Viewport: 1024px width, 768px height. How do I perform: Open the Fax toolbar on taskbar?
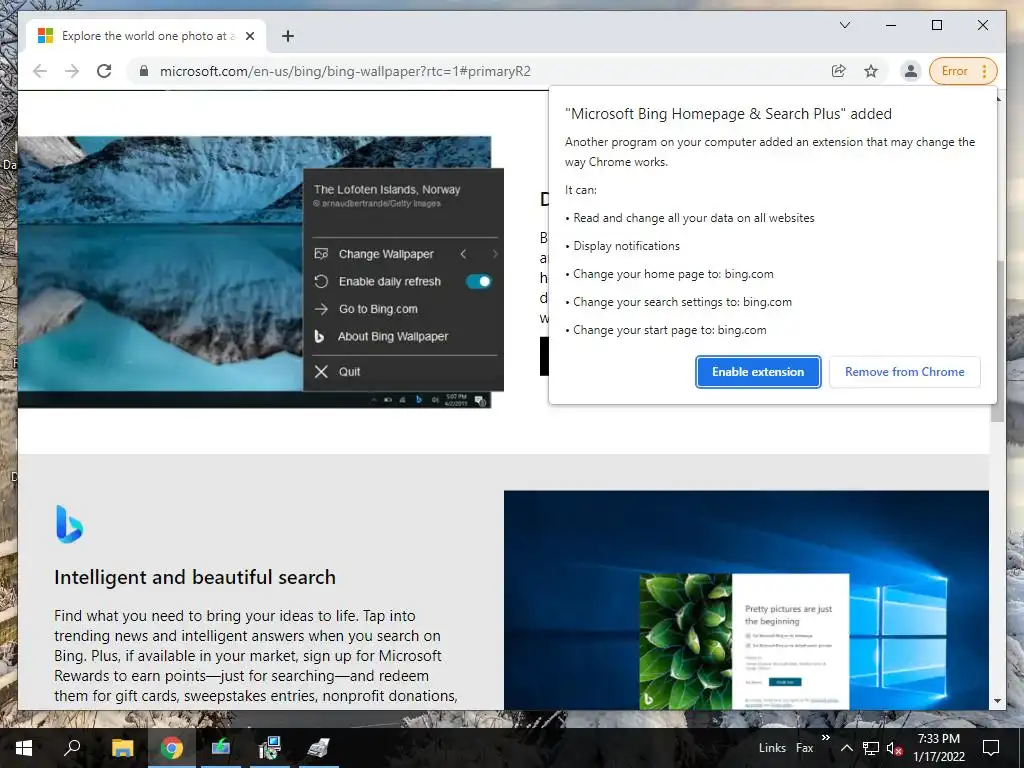click(x=805, y=748)
